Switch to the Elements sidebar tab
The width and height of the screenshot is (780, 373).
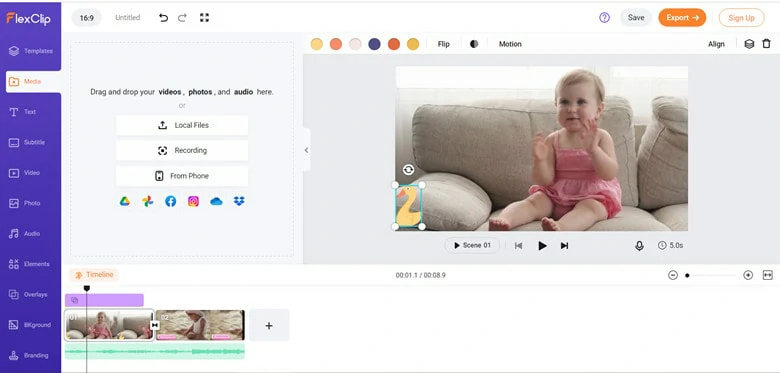pyautogui.click(x=31, y=264)
